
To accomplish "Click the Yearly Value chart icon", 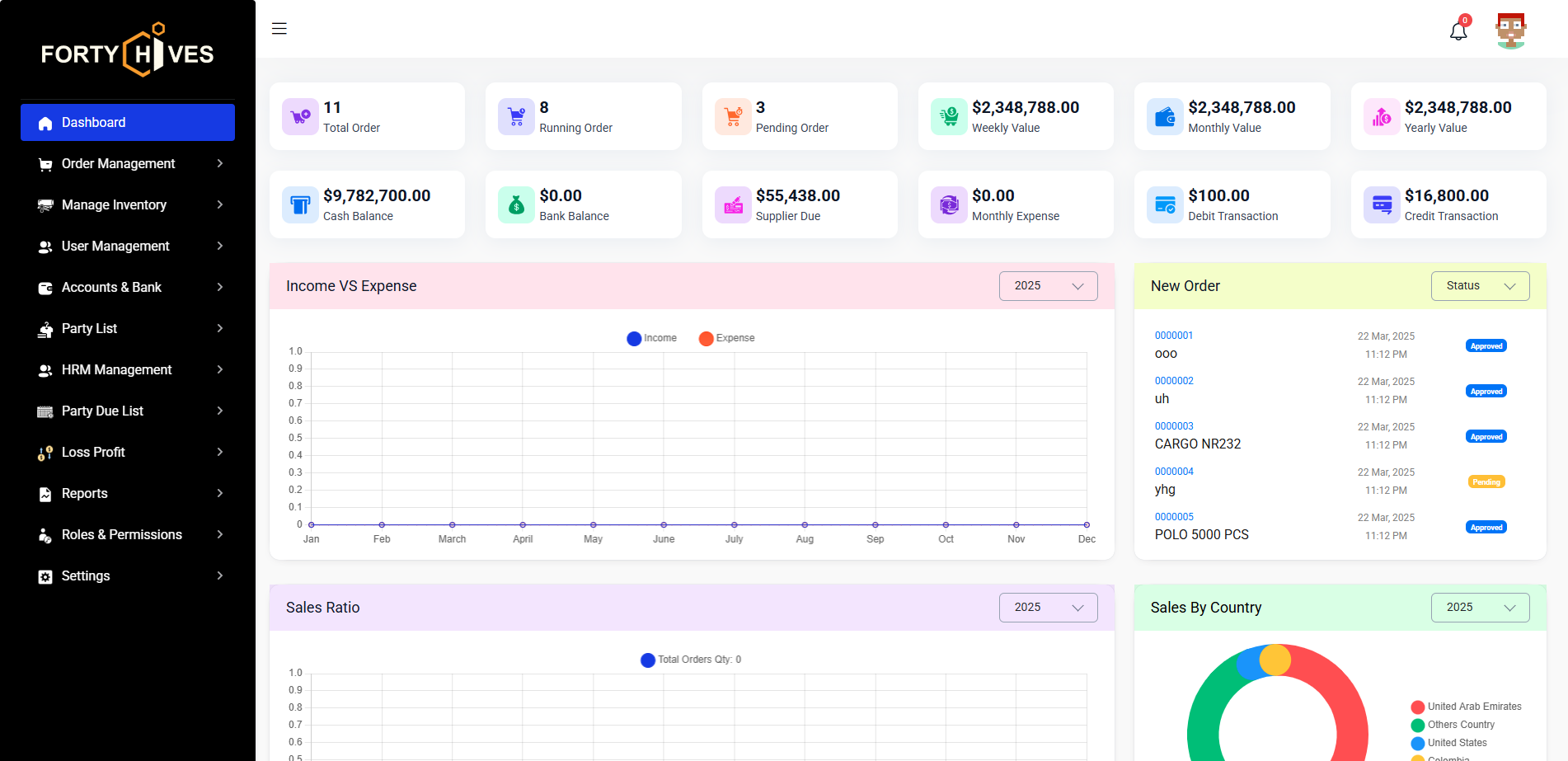I will pyautogui.click(x=1382, y=116).
